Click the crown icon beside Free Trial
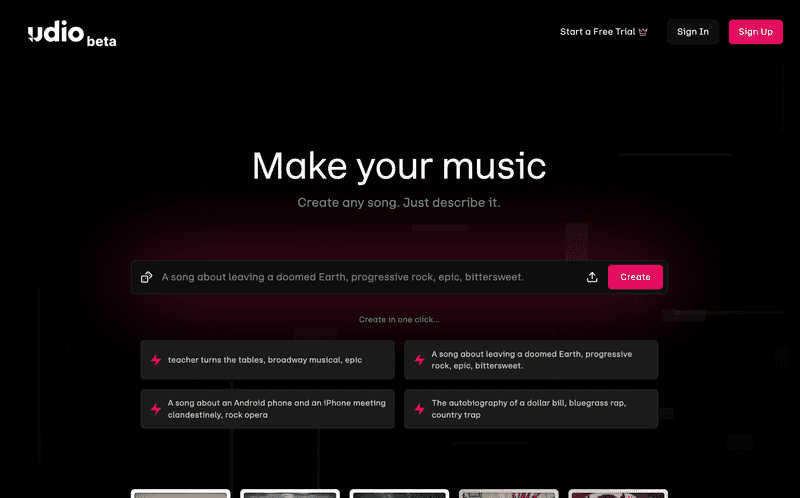Image resolution: width=800 pixels, height=498 pixels. (x=643, y=32)
